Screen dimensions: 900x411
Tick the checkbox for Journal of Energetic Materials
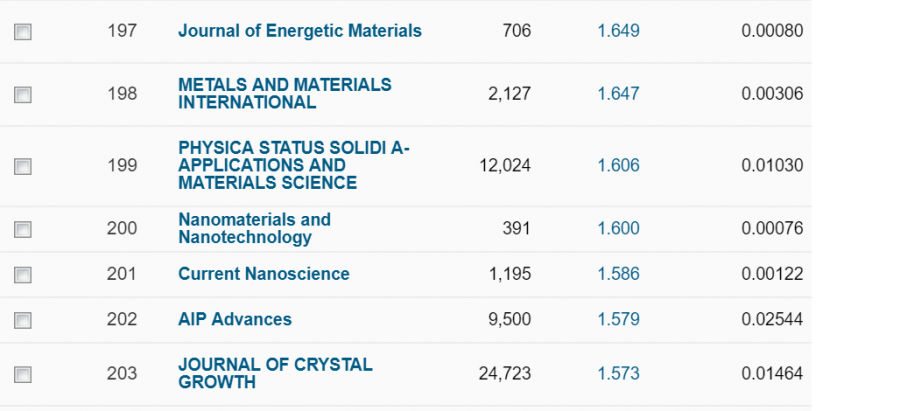coord(23,32)
